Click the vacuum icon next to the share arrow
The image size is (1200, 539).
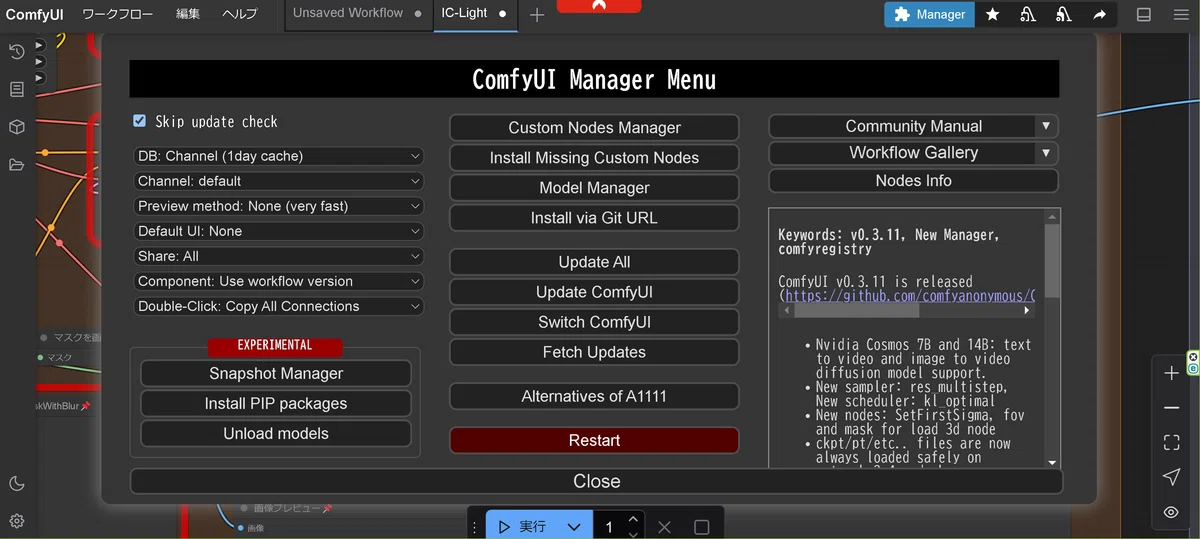pos(1064,15)
